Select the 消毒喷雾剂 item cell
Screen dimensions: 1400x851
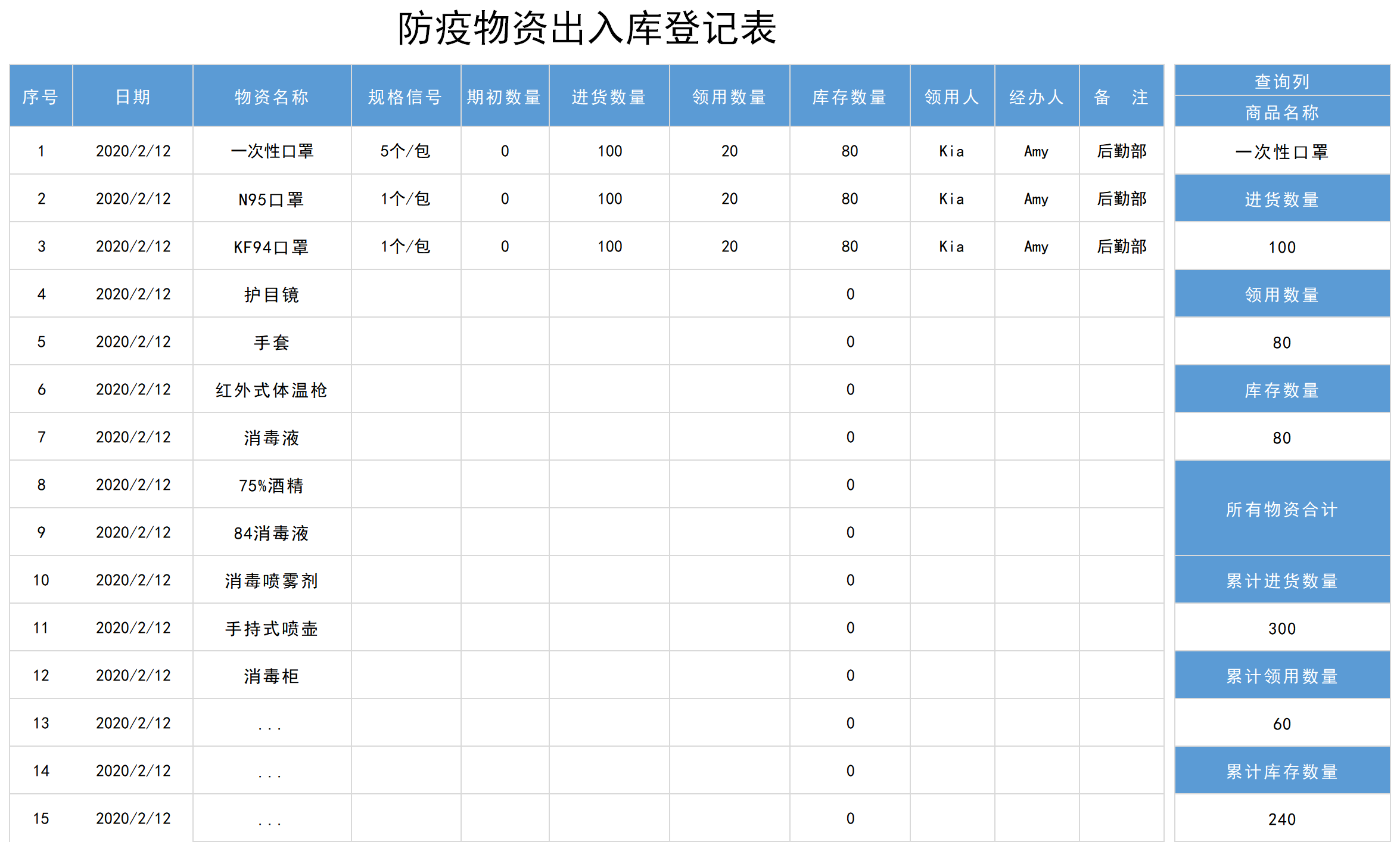click(272, 580)
